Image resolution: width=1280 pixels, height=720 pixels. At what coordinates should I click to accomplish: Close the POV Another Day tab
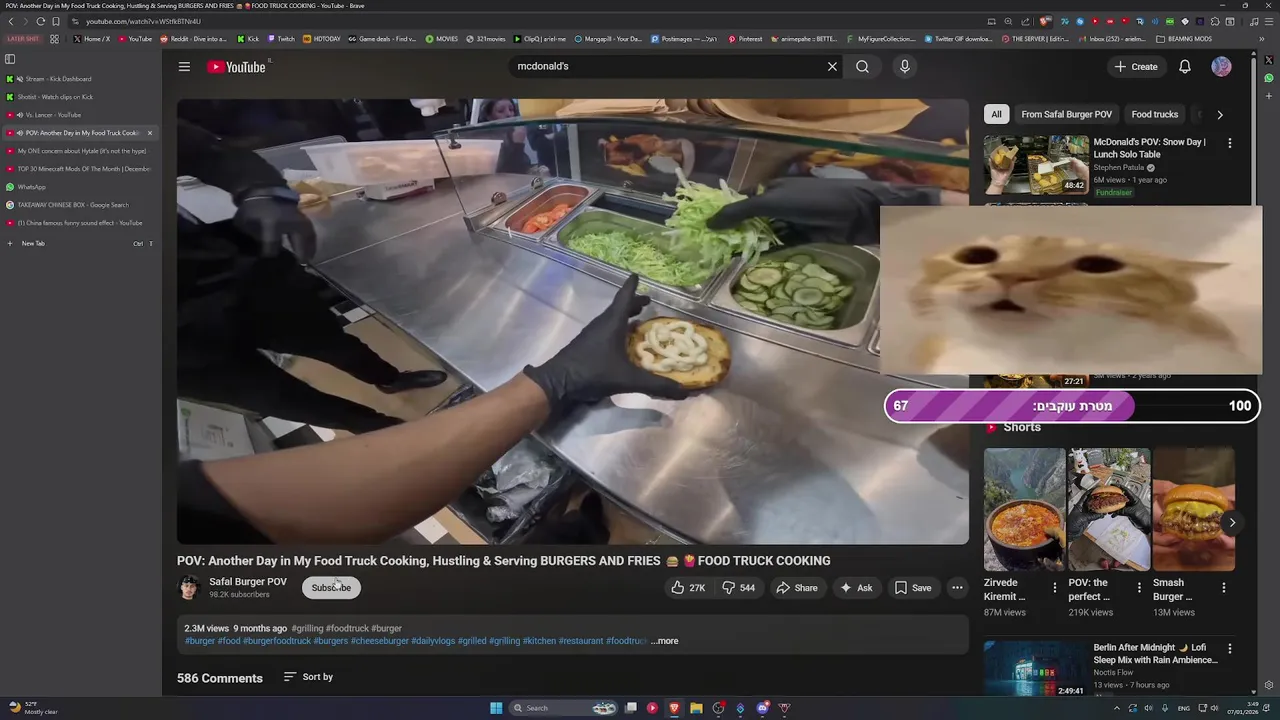coord(150,133)
